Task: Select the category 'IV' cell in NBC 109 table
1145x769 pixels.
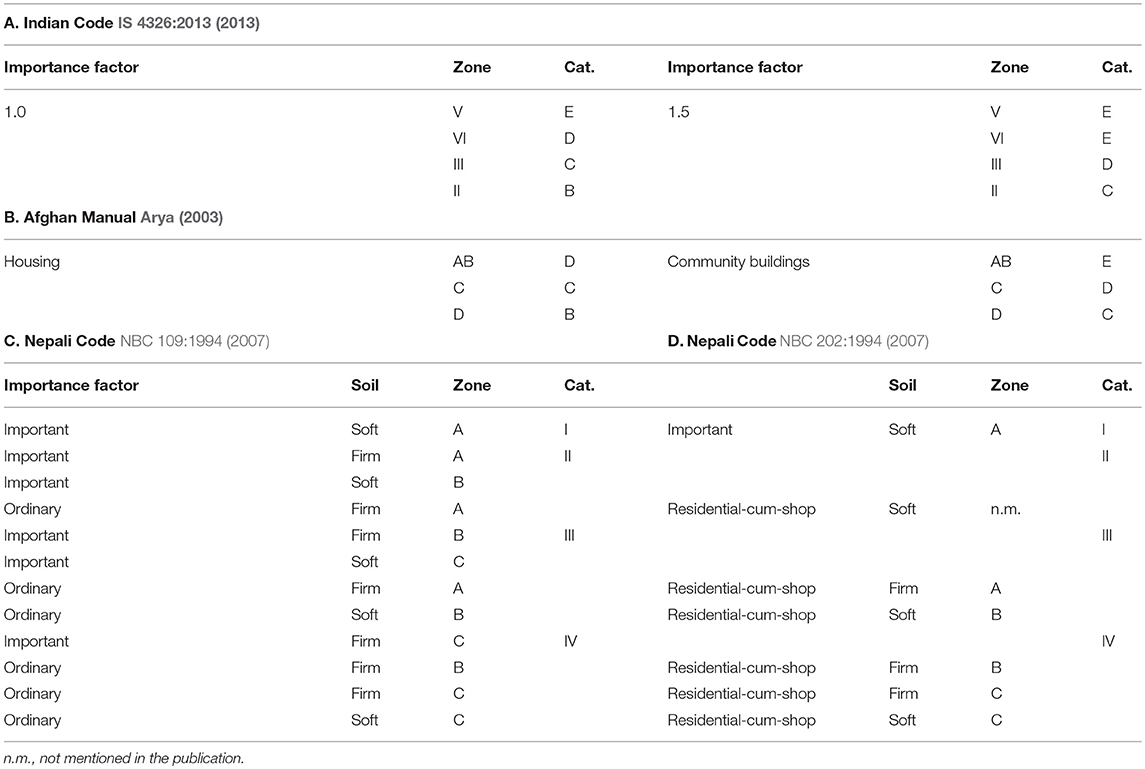Action: coord(570,642)
